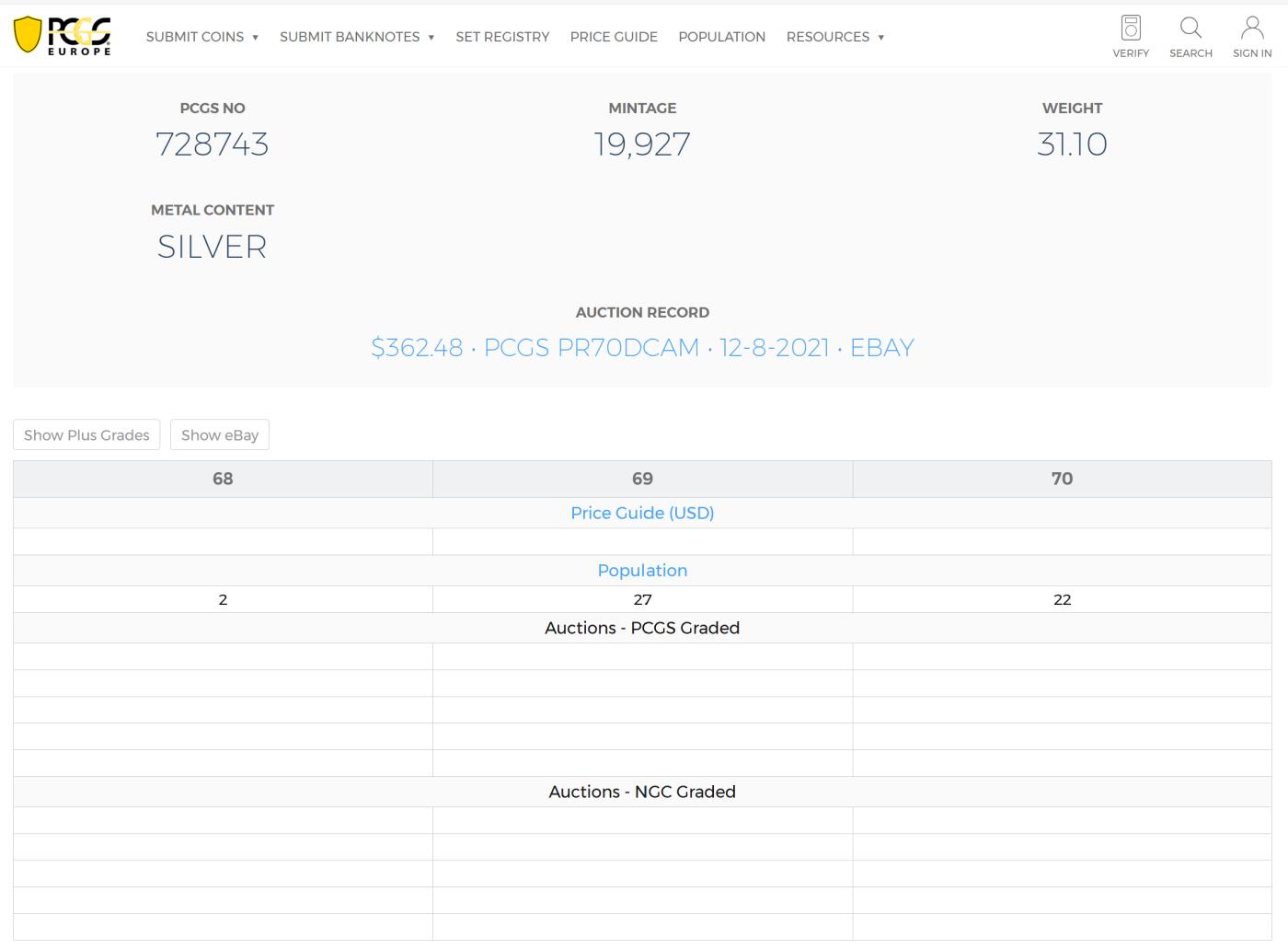Click the Sign In person icon
The image size is (1288, 949).
click(x=1252, y=29)
